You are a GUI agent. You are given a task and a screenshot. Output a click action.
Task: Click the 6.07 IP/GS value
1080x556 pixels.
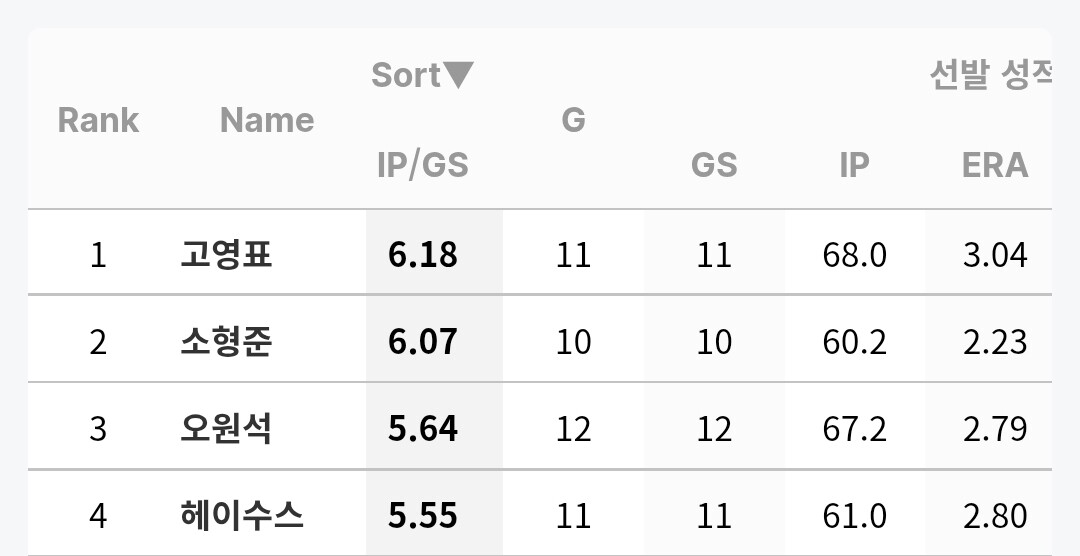423,342
